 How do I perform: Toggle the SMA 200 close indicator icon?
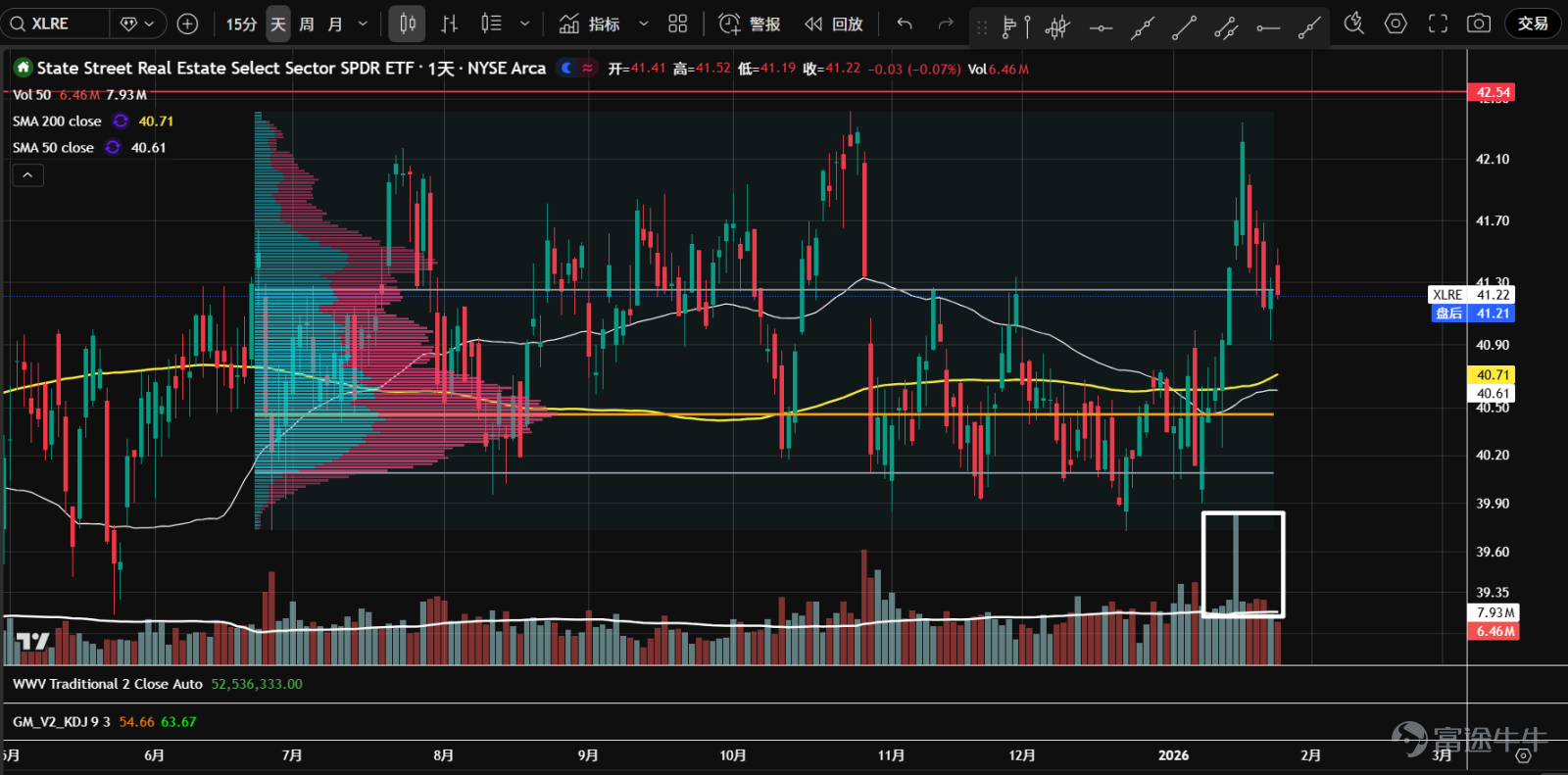(121, 121)
